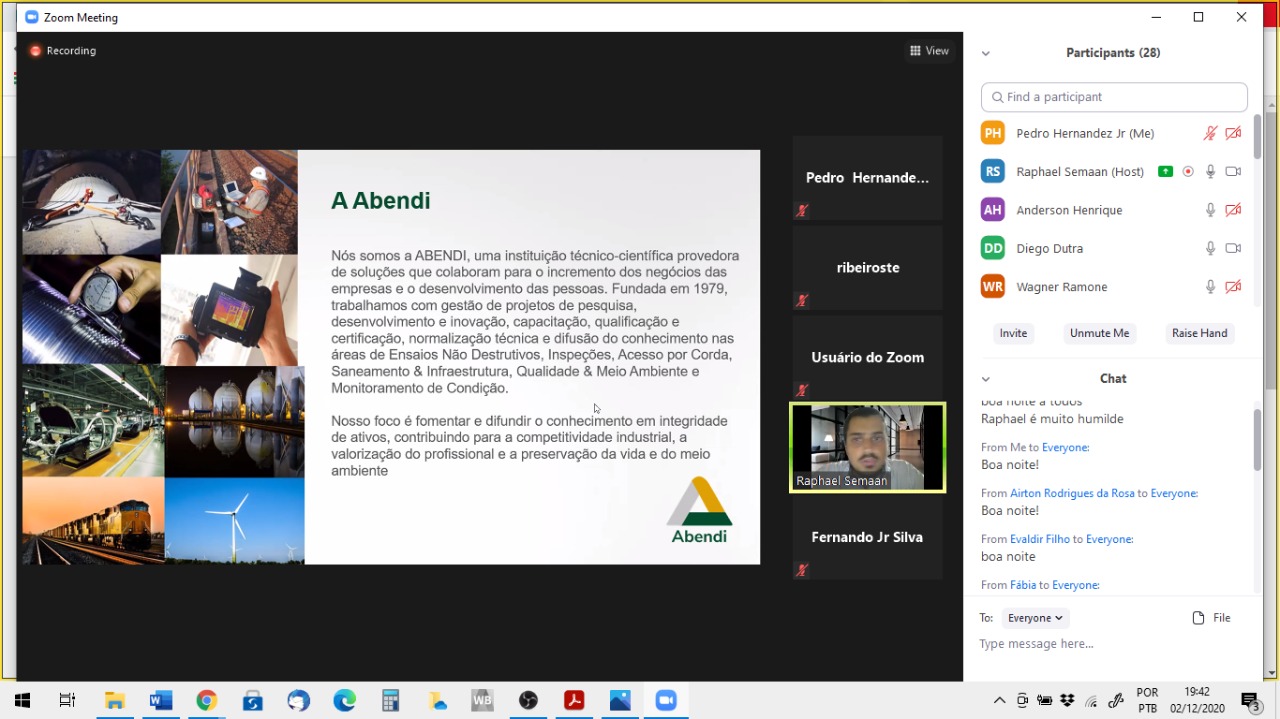
Task: Open the 'To: Everyone' recipient dropdown
Action: pyautogui.click(x=1034, y=618)
